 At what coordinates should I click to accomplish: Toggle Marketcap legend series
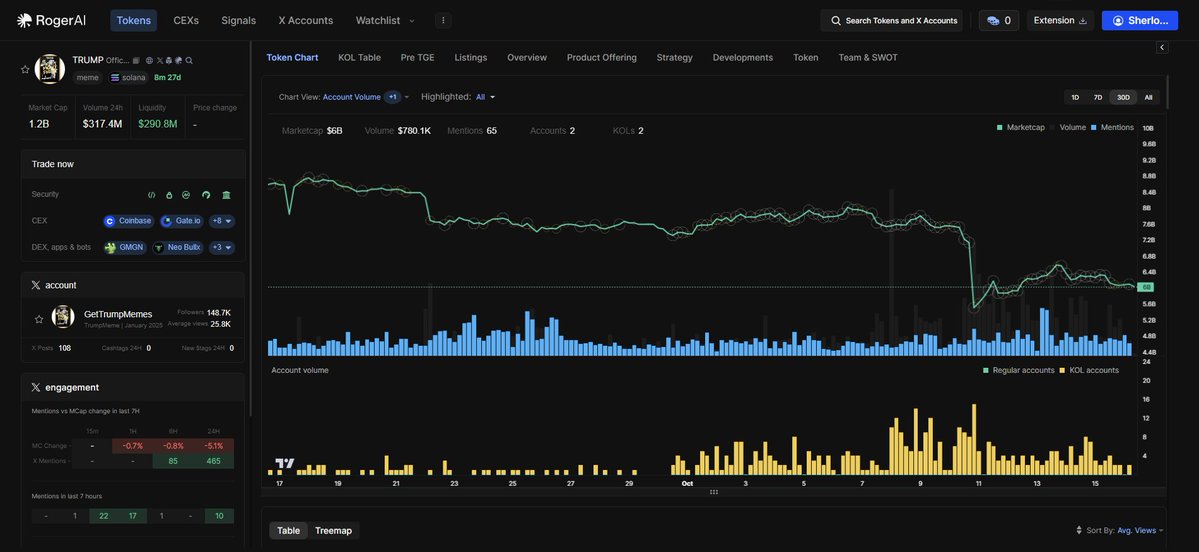point(1023,128)
